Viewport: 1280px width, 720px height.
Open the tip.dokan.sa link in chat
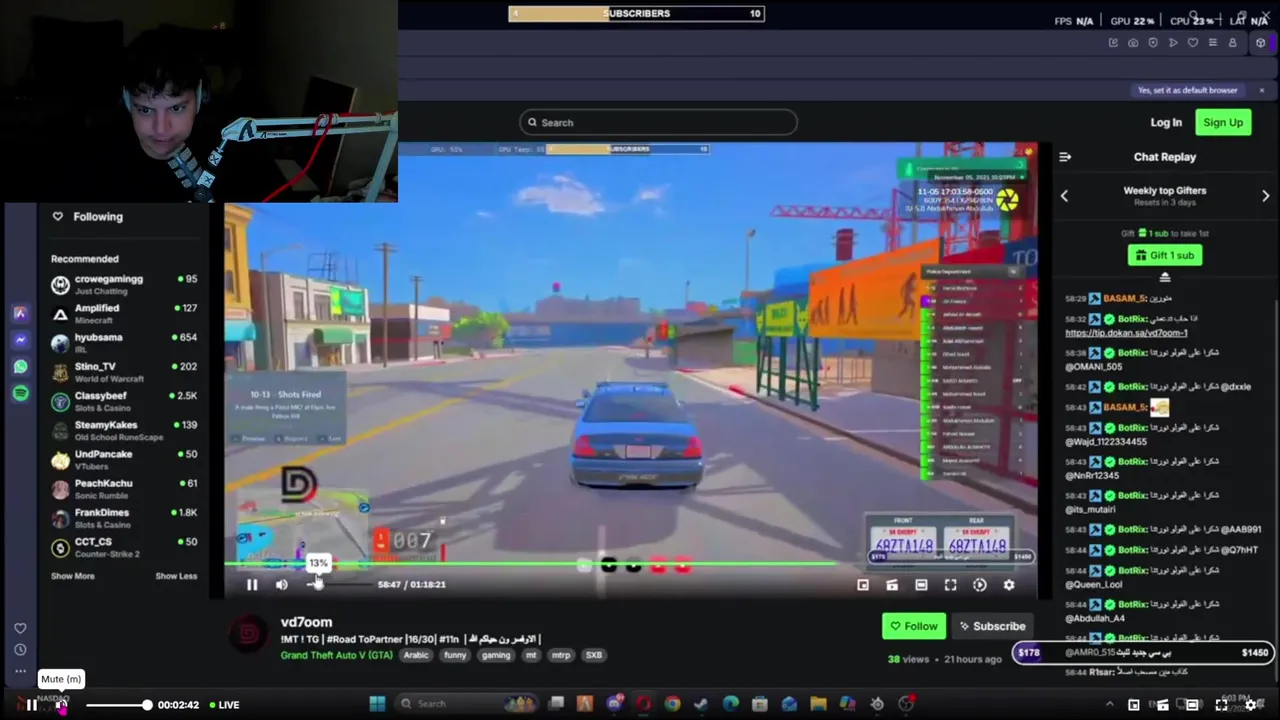(1126, 333)
